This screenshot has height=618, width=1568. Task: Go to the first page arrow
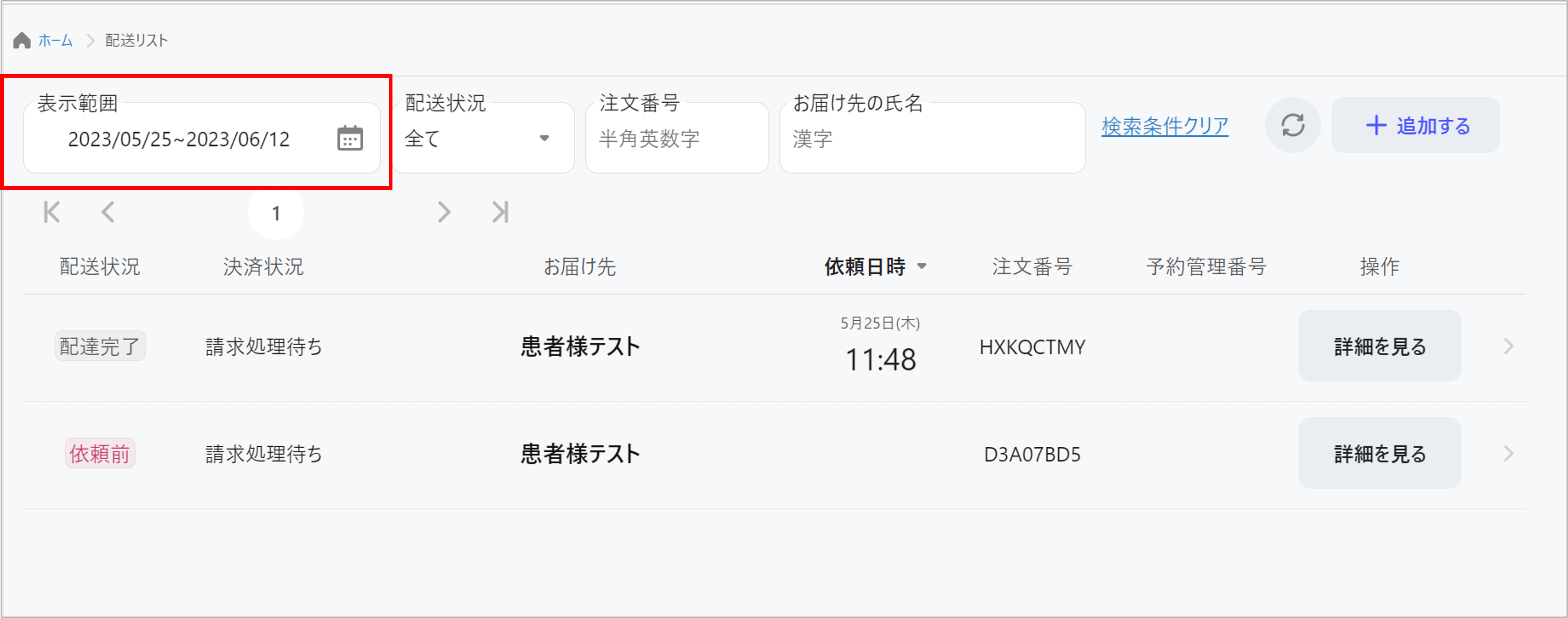(x=52, y=213)
